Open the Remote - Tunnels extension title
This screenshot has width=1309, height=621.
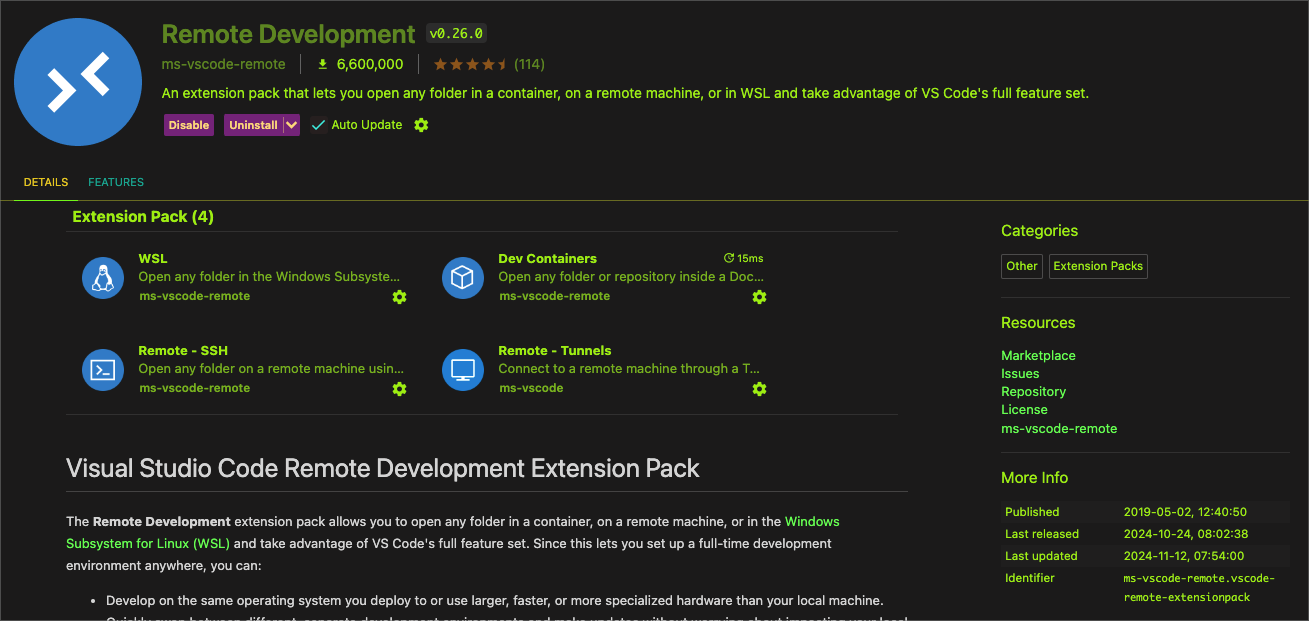coord(555,351)
